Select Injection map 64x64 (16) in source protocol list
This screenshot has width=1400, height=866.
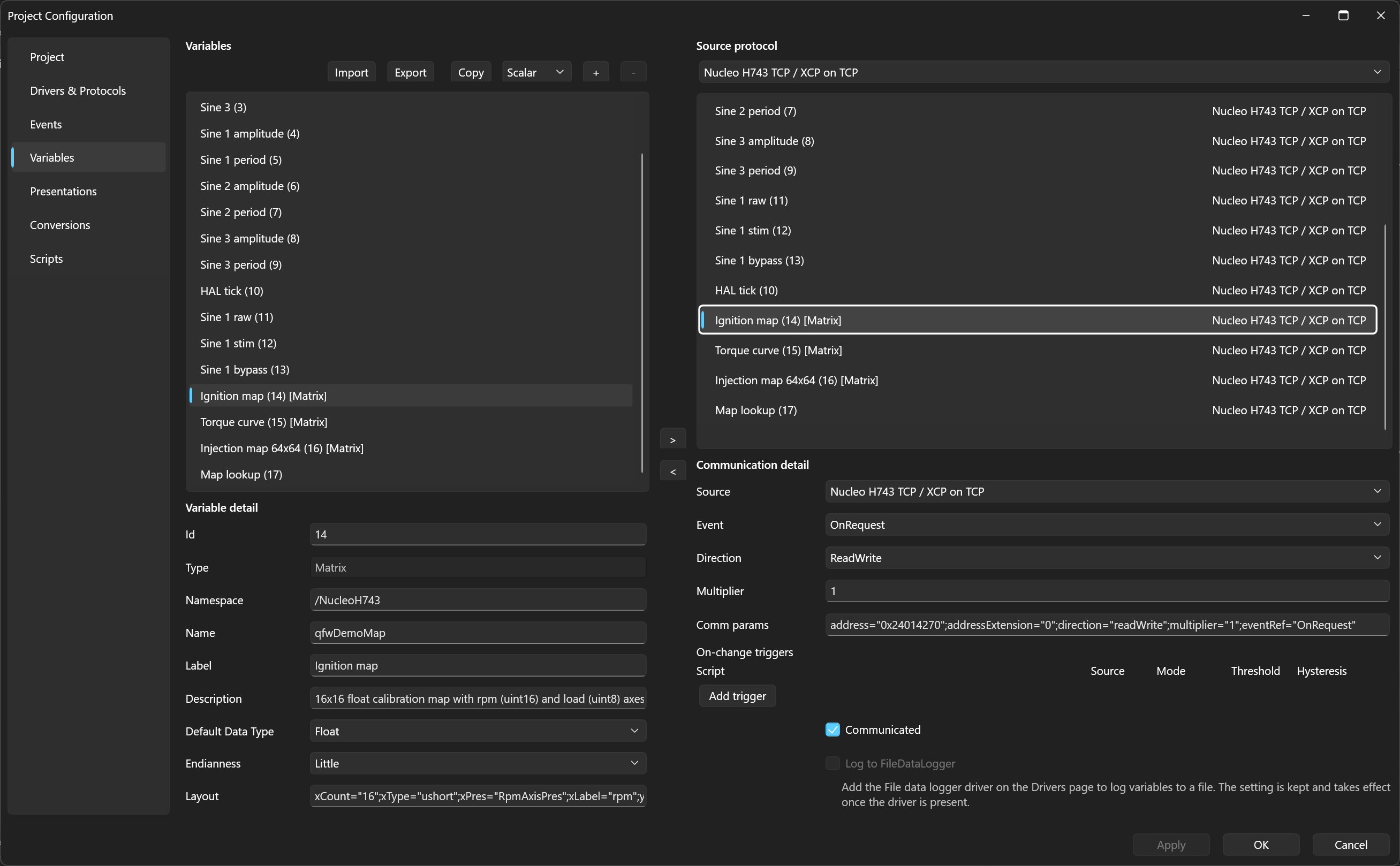pyautogui.click(x=1038, y=381)
